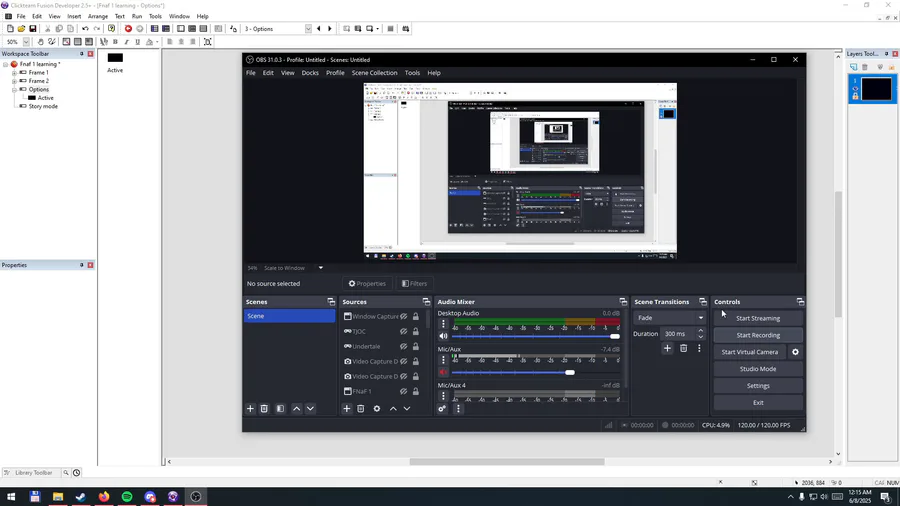Expand Frame 1 in the workspace tree
Screen dimensions: 900x506
pyautogui.click(x=14, y=73)
